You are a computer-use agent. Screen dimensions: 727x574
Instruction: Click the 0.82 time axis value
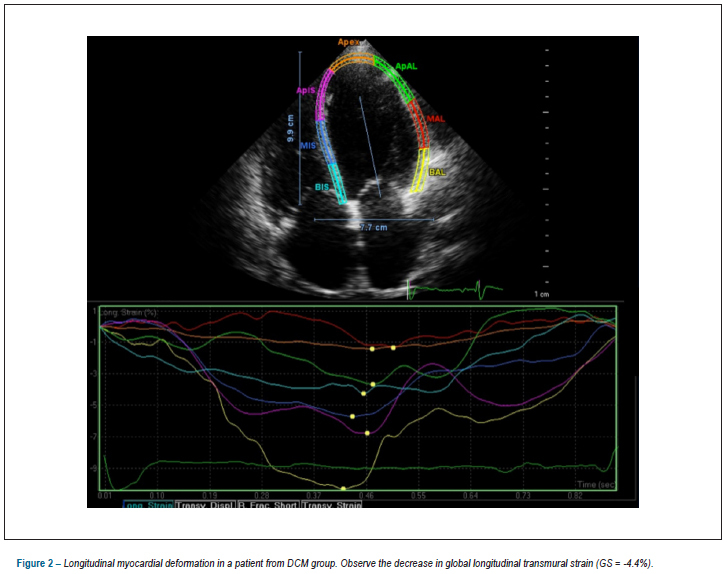(575, 496)
